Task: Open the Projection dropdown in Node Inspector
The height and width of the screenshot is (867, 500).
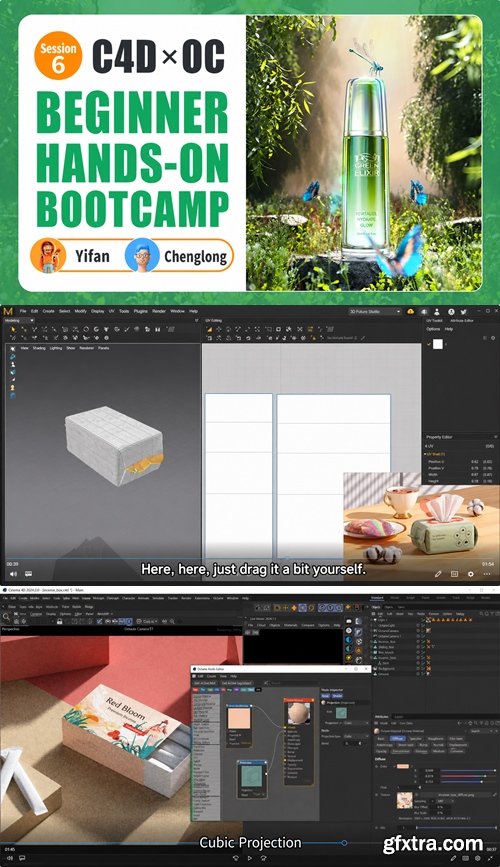Action: pyautogui.click(x=356, y=723)
